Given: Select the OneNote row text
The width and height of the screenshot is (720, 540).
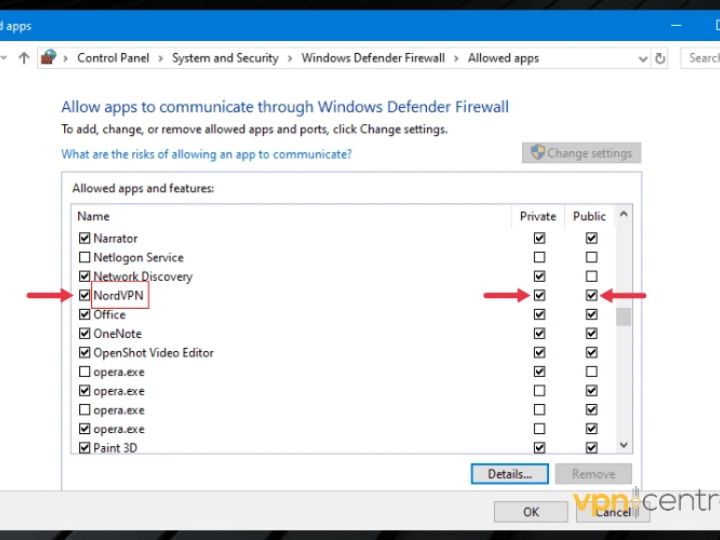Looking at the screenshot, I should coord(117,333).
